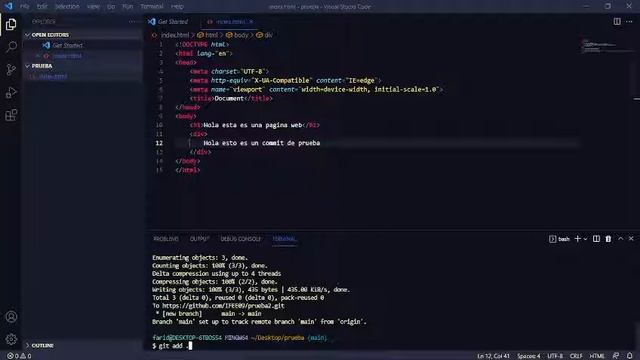This screenshot has height=360, width=640.
Task: Switch to the Debug Console tab
Action: pos(240,239)
